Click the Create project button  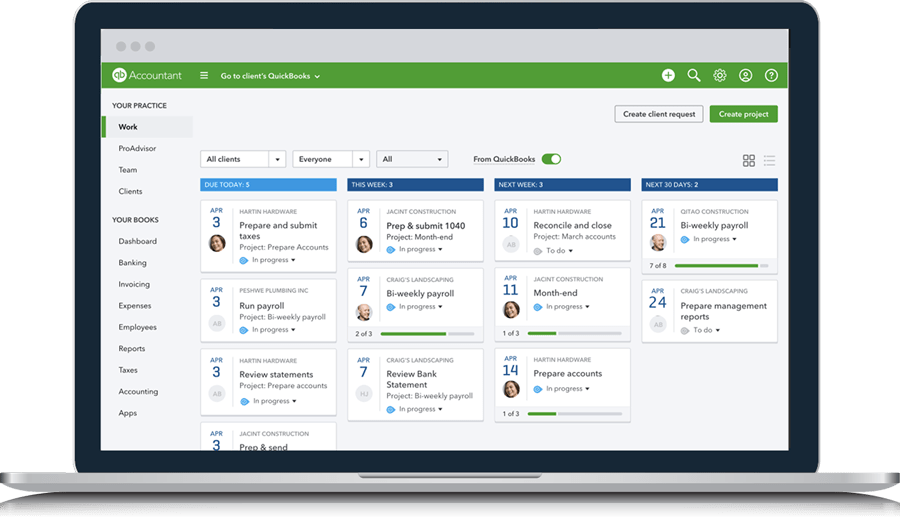click(744, 114)
